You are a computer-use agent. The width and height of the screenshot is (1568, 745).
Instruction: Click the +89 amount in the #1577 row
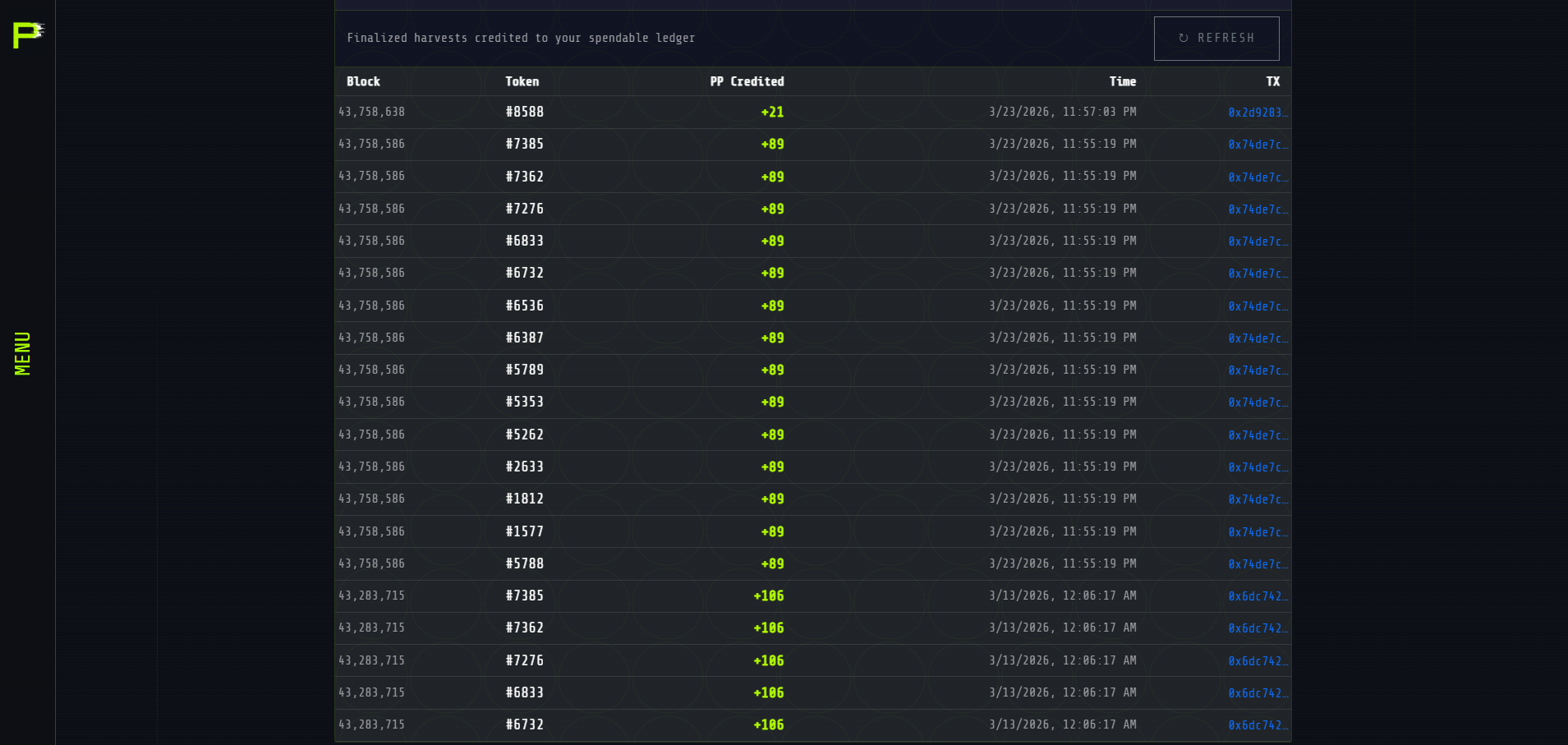[x=772, y=531]
